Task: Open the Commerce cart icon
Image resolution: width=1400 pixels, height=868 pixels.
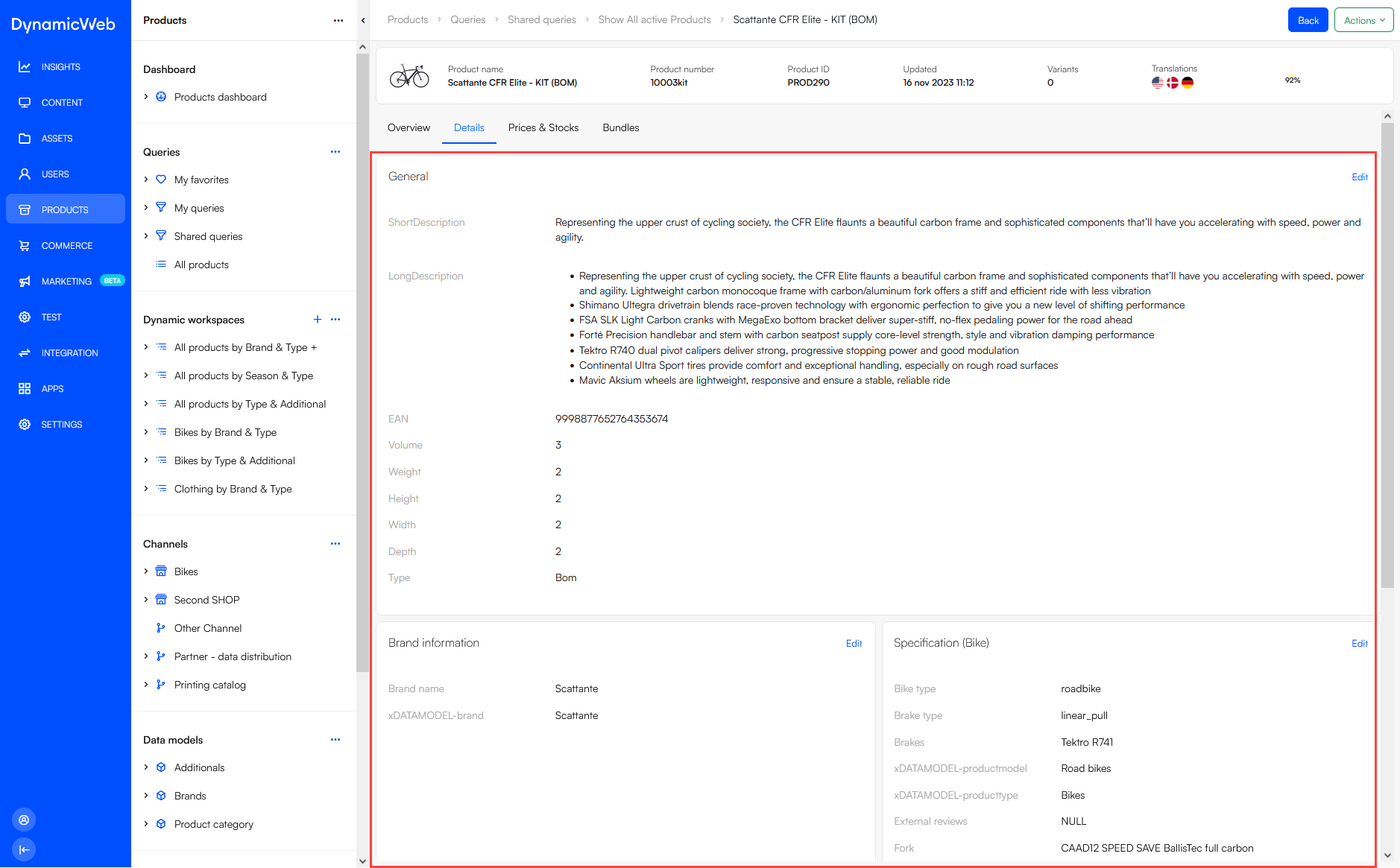Action: [25, 246]
